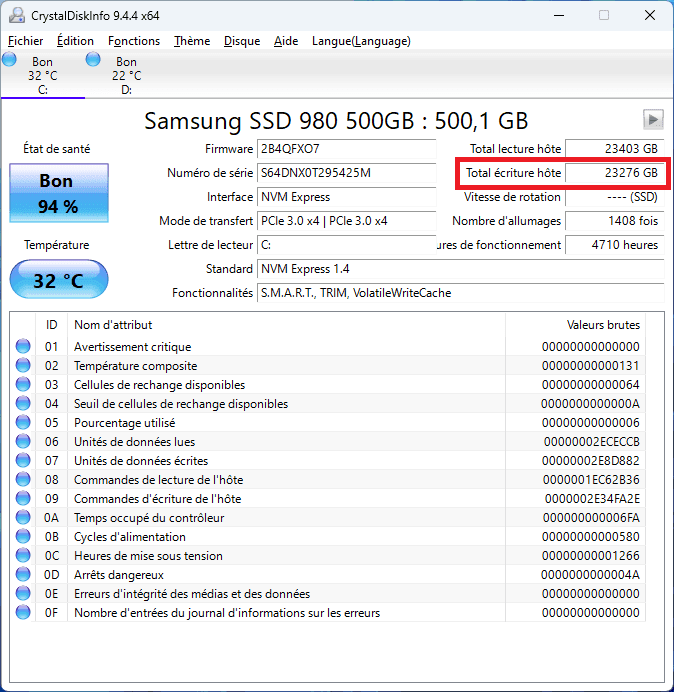Screen dimensions: 674x692
Task: Click status orb for Erreurs d'intégrité des médias
Action: (23, 593)
